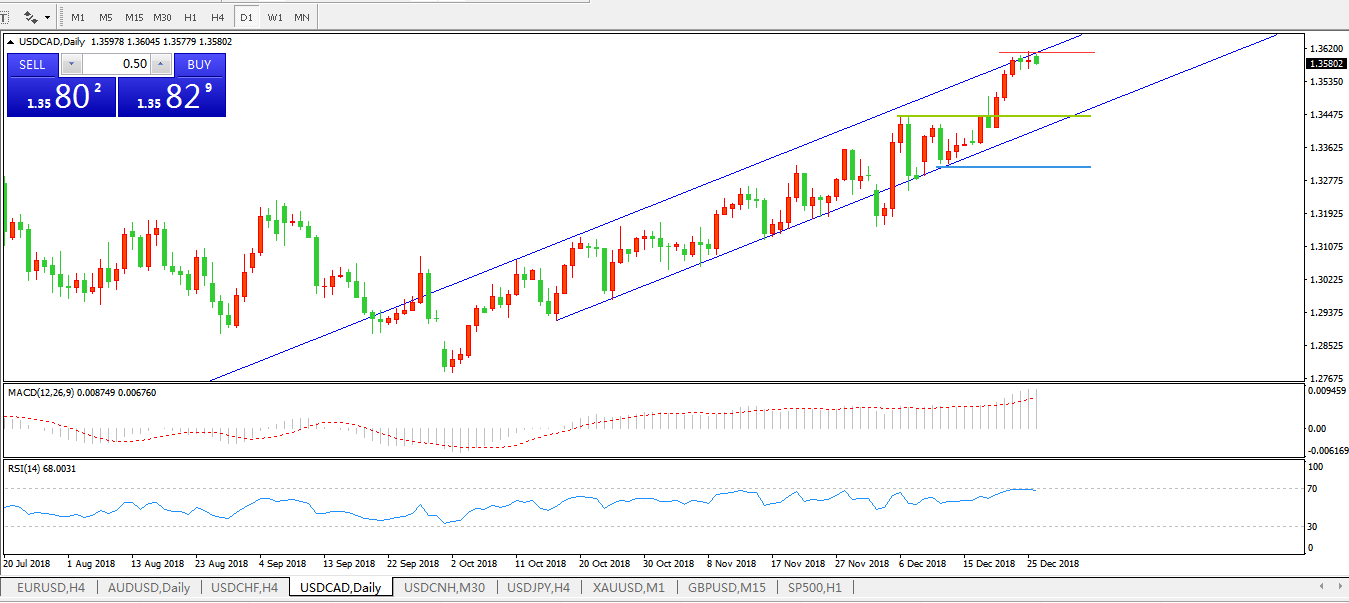Open dropdown arrow beside arrows tool
This screenshot has height=603, width=1349.
[48, 18]
